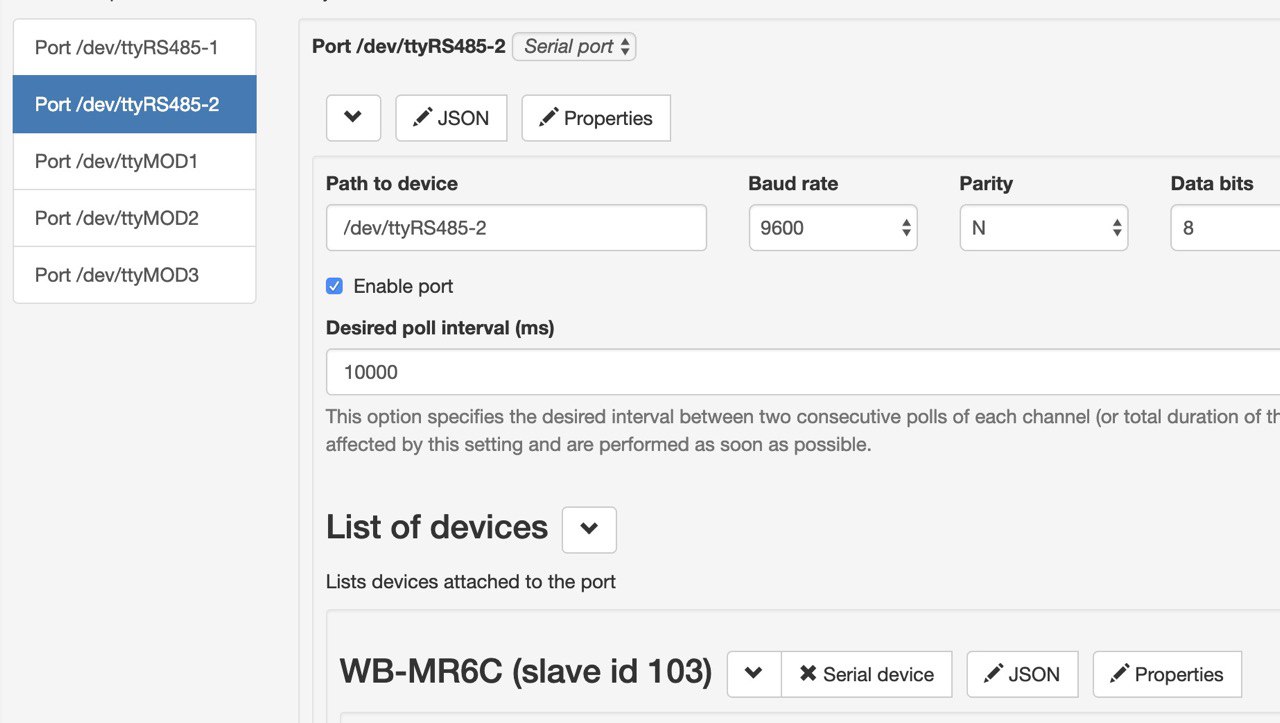The height and width of the screenshot is (723, 1280).
Task: Click the port JSON edit button
Action: tap(451, 118)
